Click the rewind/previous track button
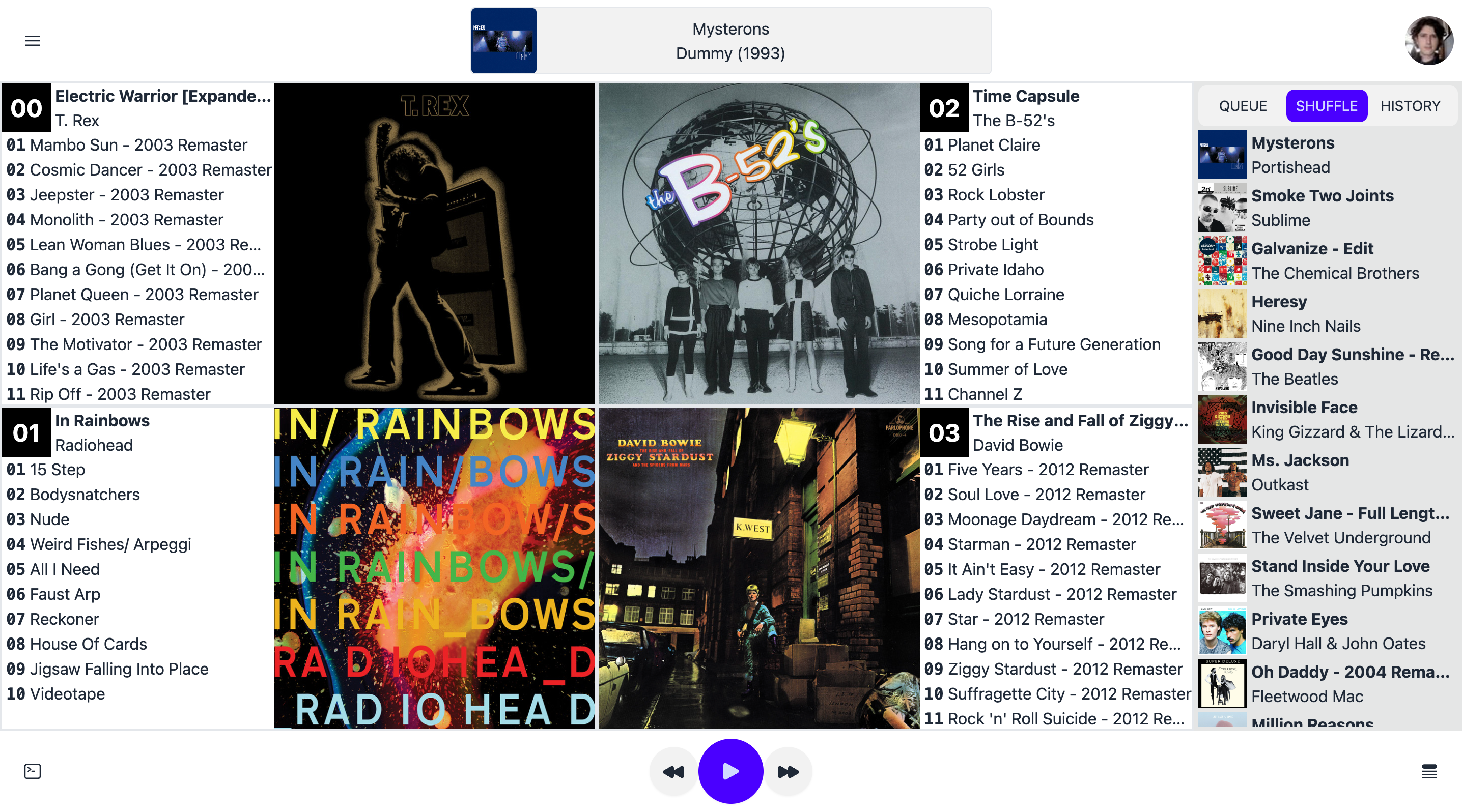Image resolution: width=1462 pixels, height=812 pixels. tap(672, 771)
